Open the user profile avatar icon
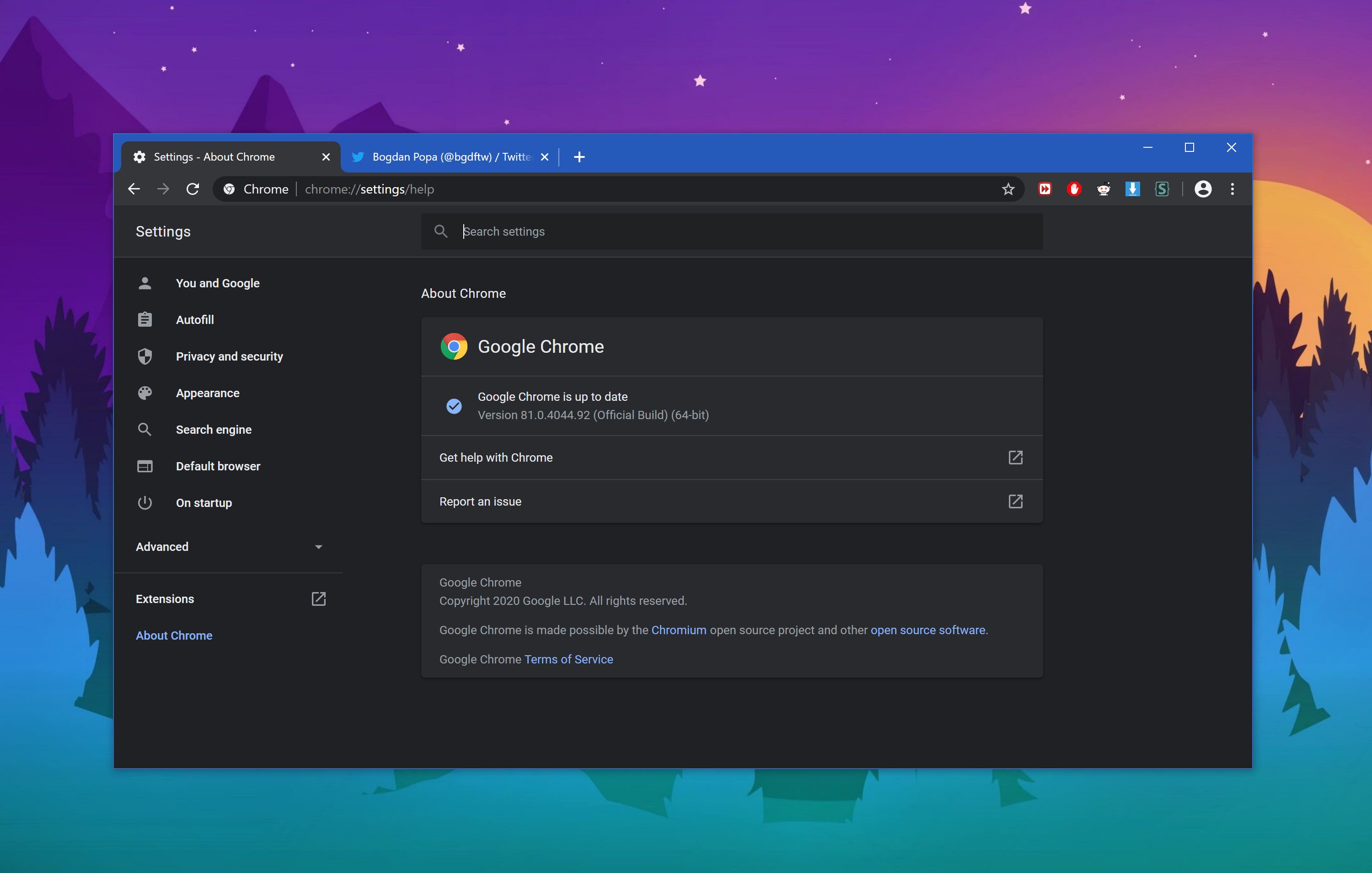 click(x=1203, y=189)
